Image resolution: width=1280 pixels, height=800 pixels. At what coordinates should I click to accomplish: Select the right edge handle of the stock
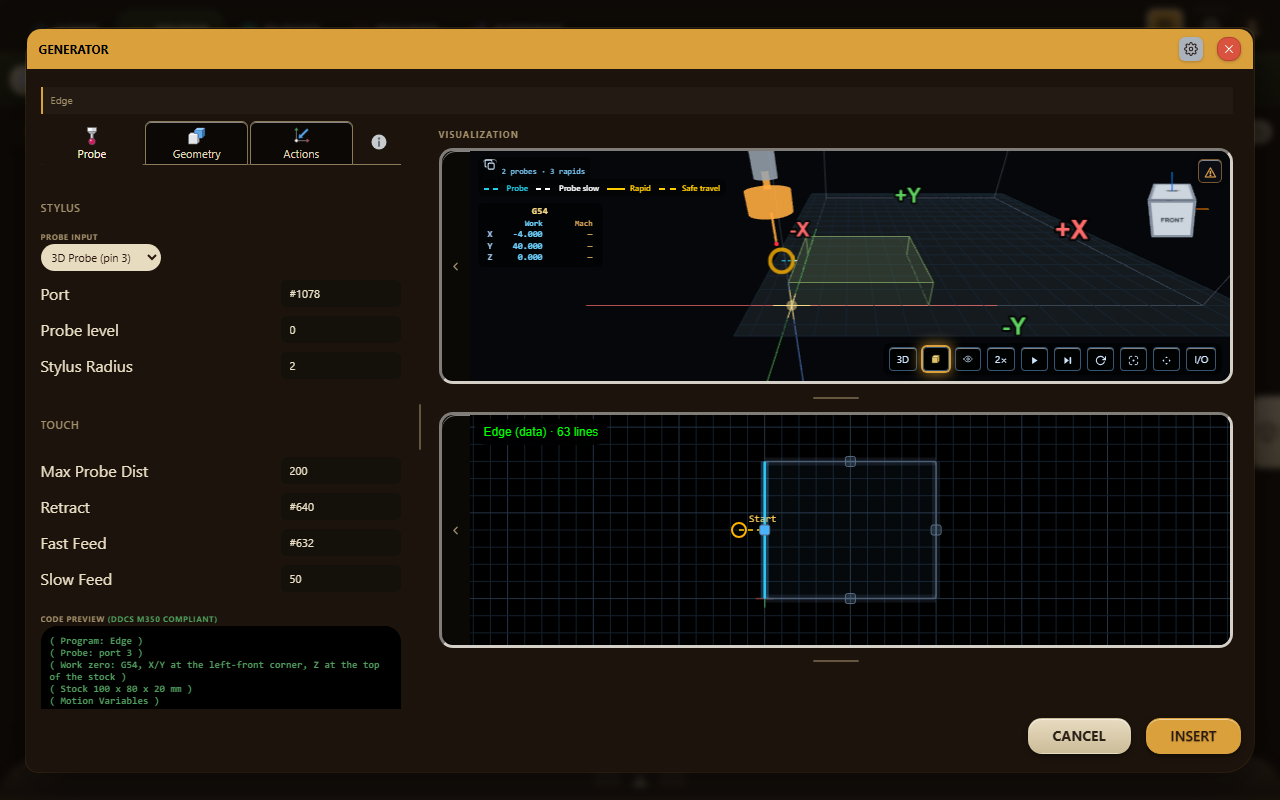point(936,530)
